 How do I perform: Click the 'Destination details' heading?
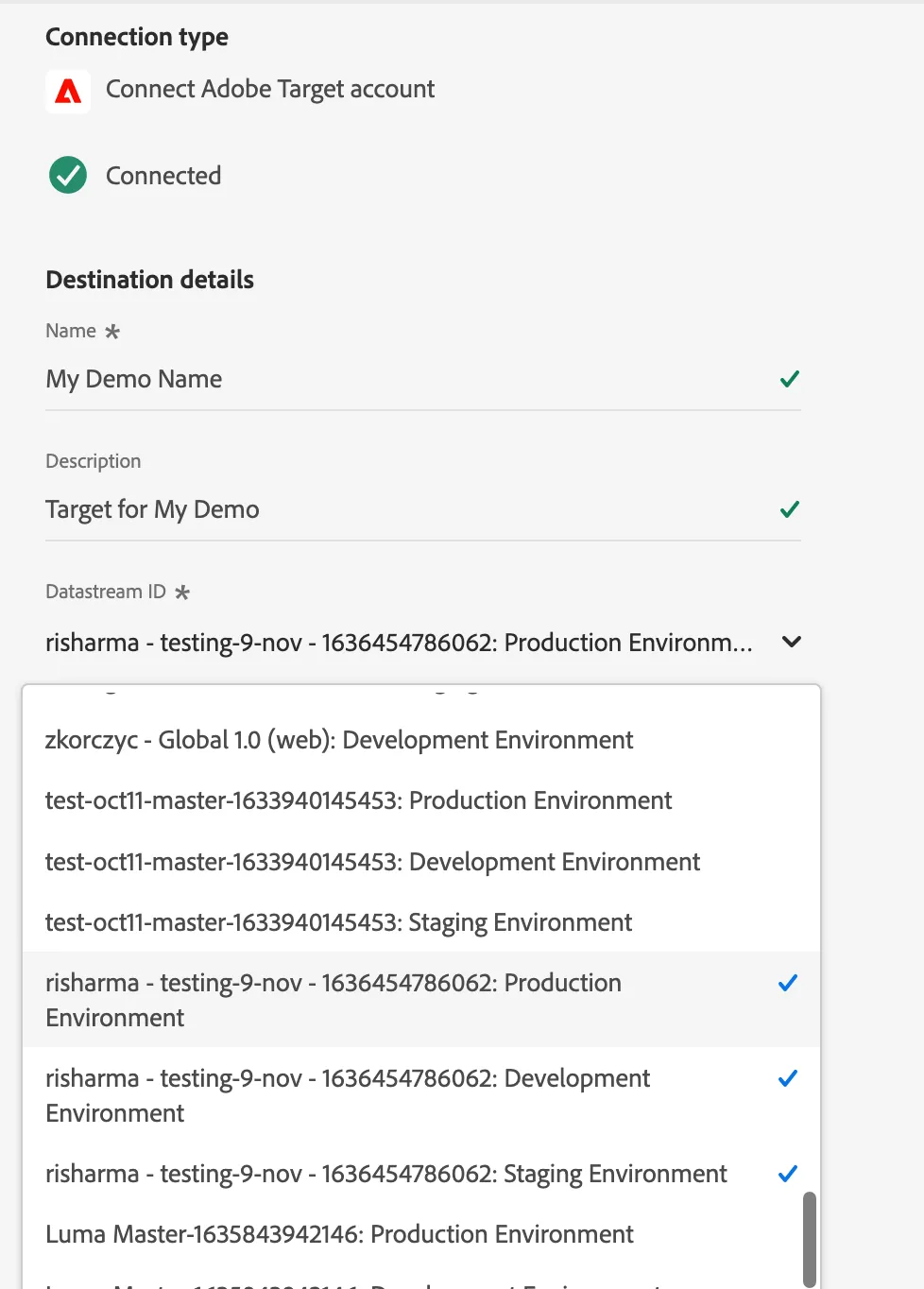point(150,280)
